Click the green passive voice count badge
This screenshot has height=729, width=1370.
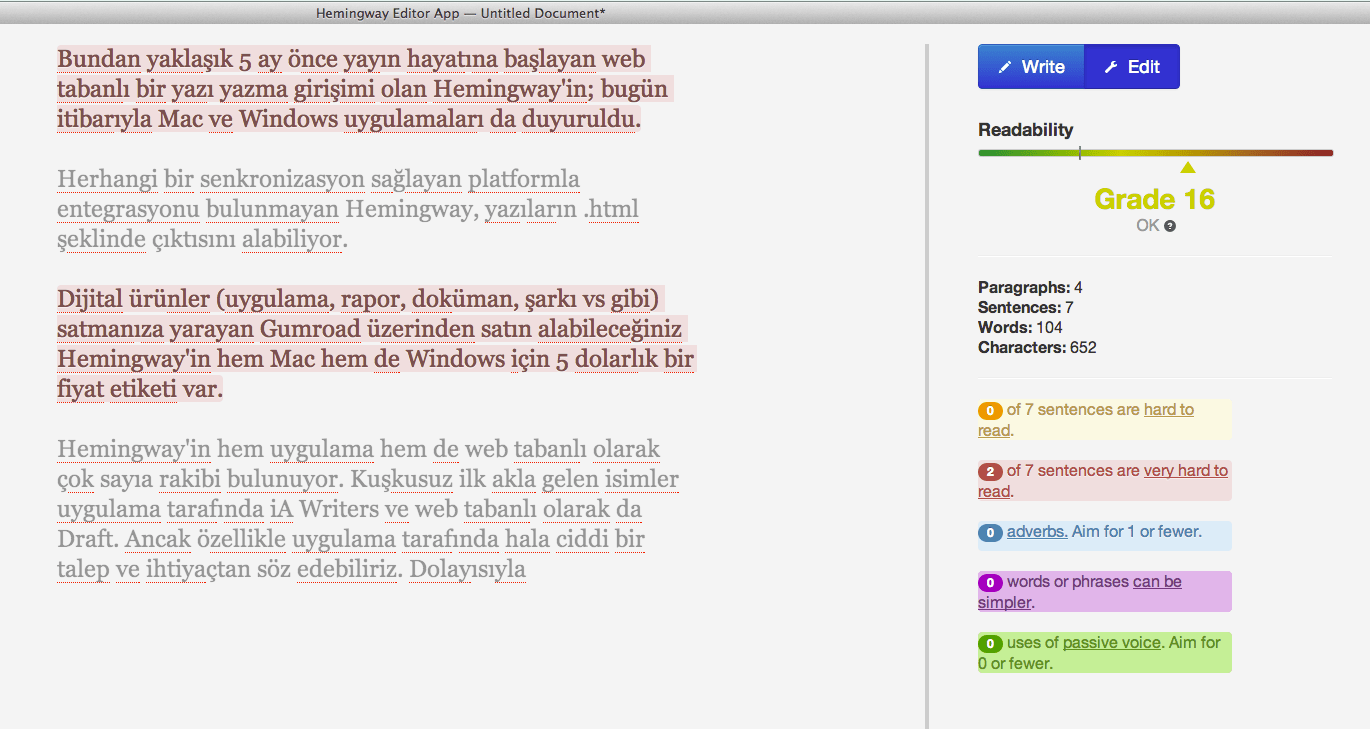point(990,641)
